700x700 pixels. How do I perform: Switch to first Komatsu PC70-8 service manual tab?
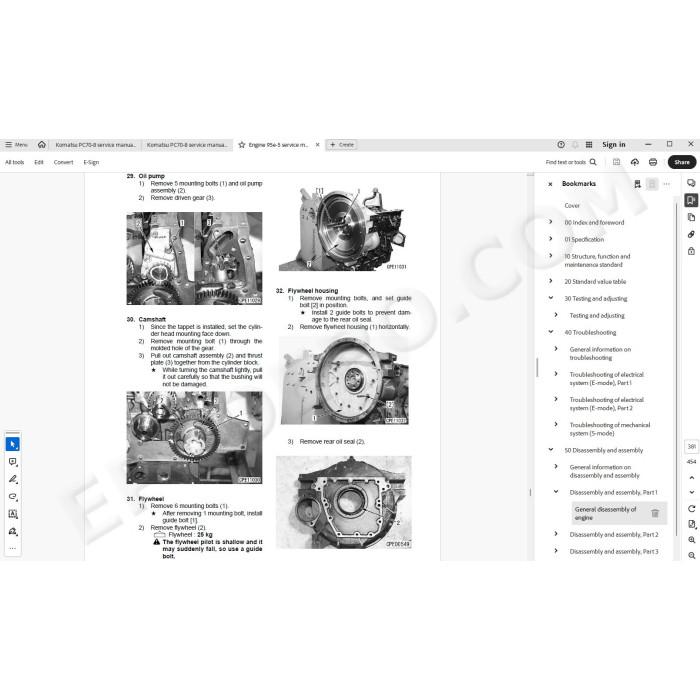tap(95, 145)
